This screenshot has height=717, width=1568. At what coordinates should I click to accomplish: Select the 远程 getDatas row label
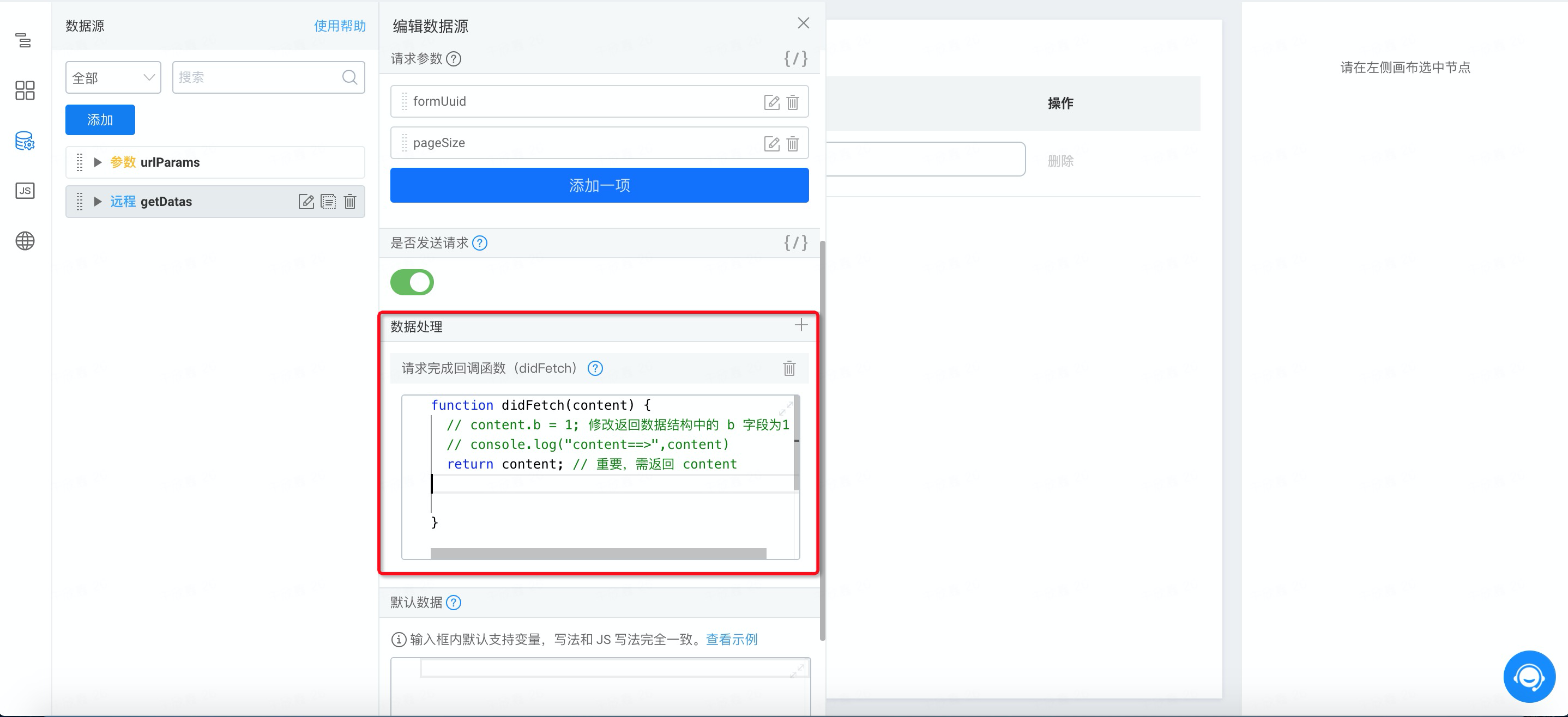click(151, 201)
